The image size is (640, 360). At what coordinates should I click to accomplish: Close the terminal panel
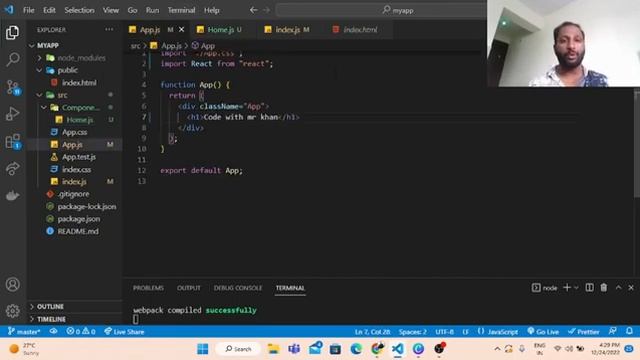point(631,288)
